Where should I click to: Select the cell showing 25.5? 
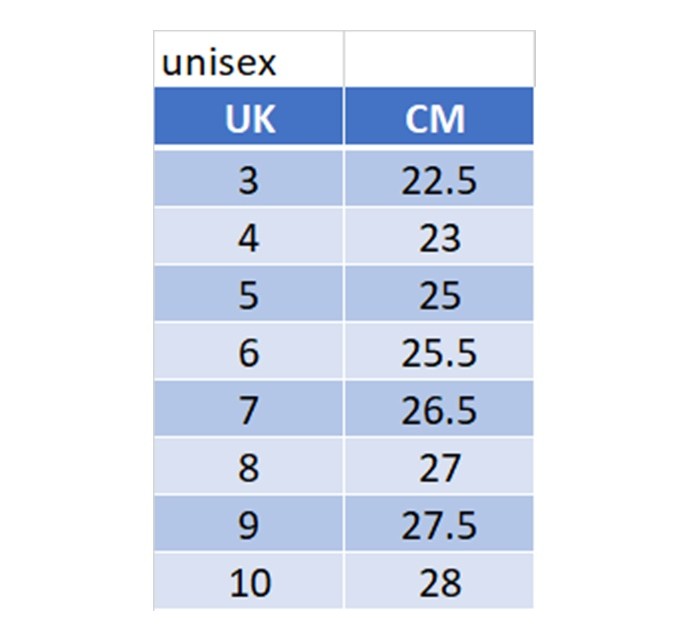pyautogui.click(x=439, y=352)
